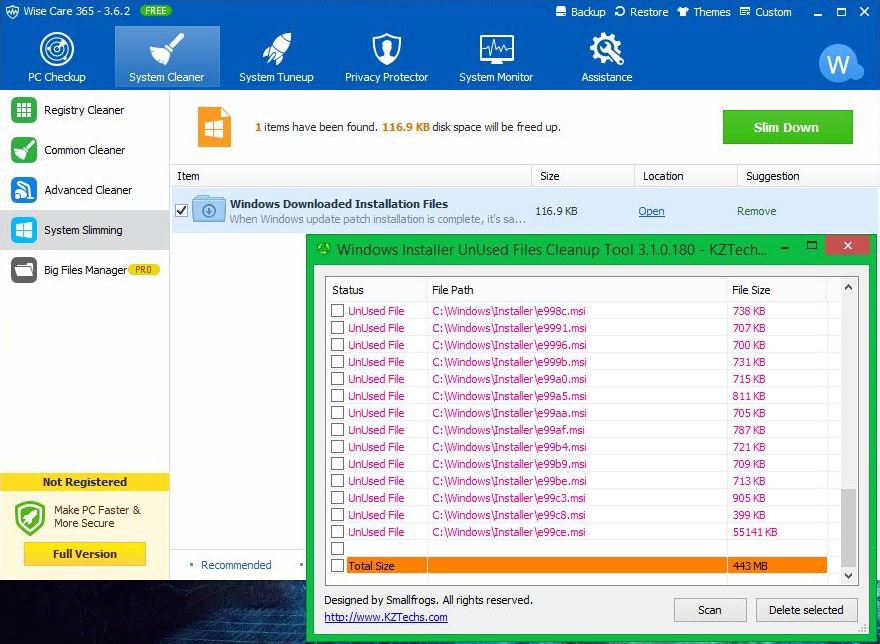The image size is (880, 644).
Task: Select the e99b4.msi file path row
Action: click(509, 446)
